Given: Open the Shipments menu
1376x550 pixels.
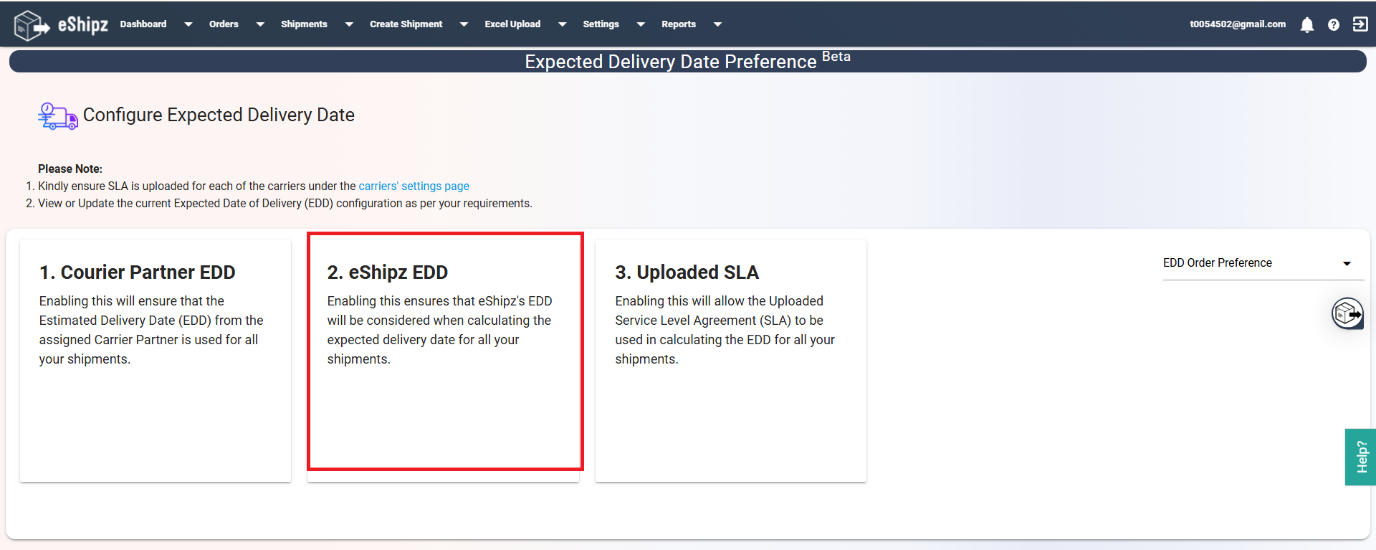Looking at the screenshot, I should 304,24.
